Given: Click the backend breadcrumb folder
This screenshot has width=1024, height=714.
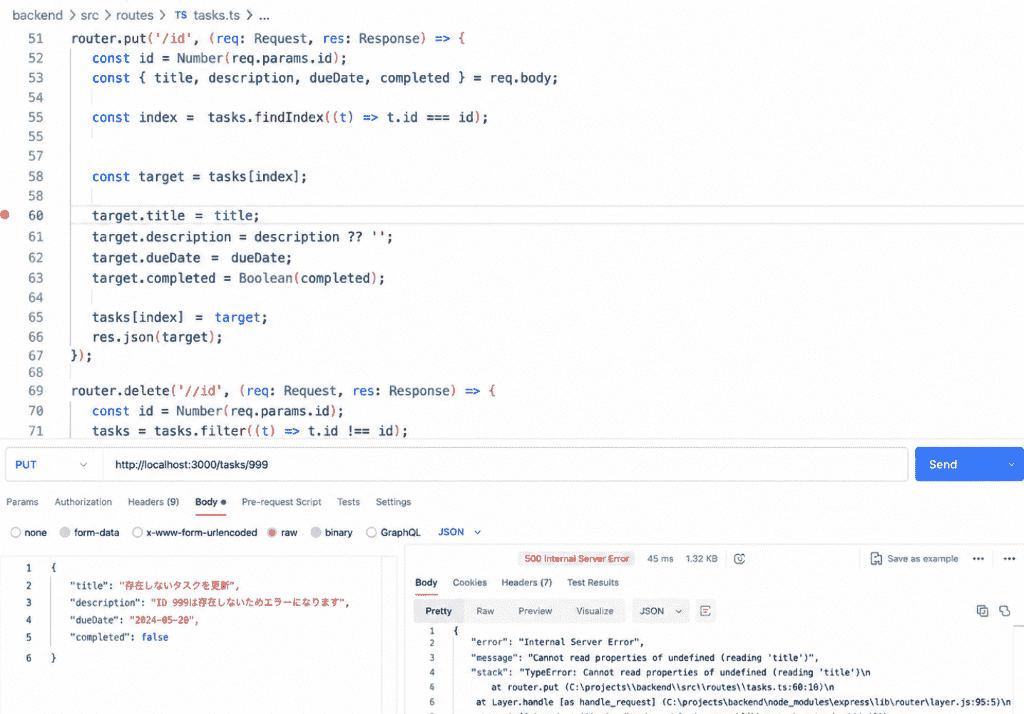Looking at the screenshot, I should (38, 16).
